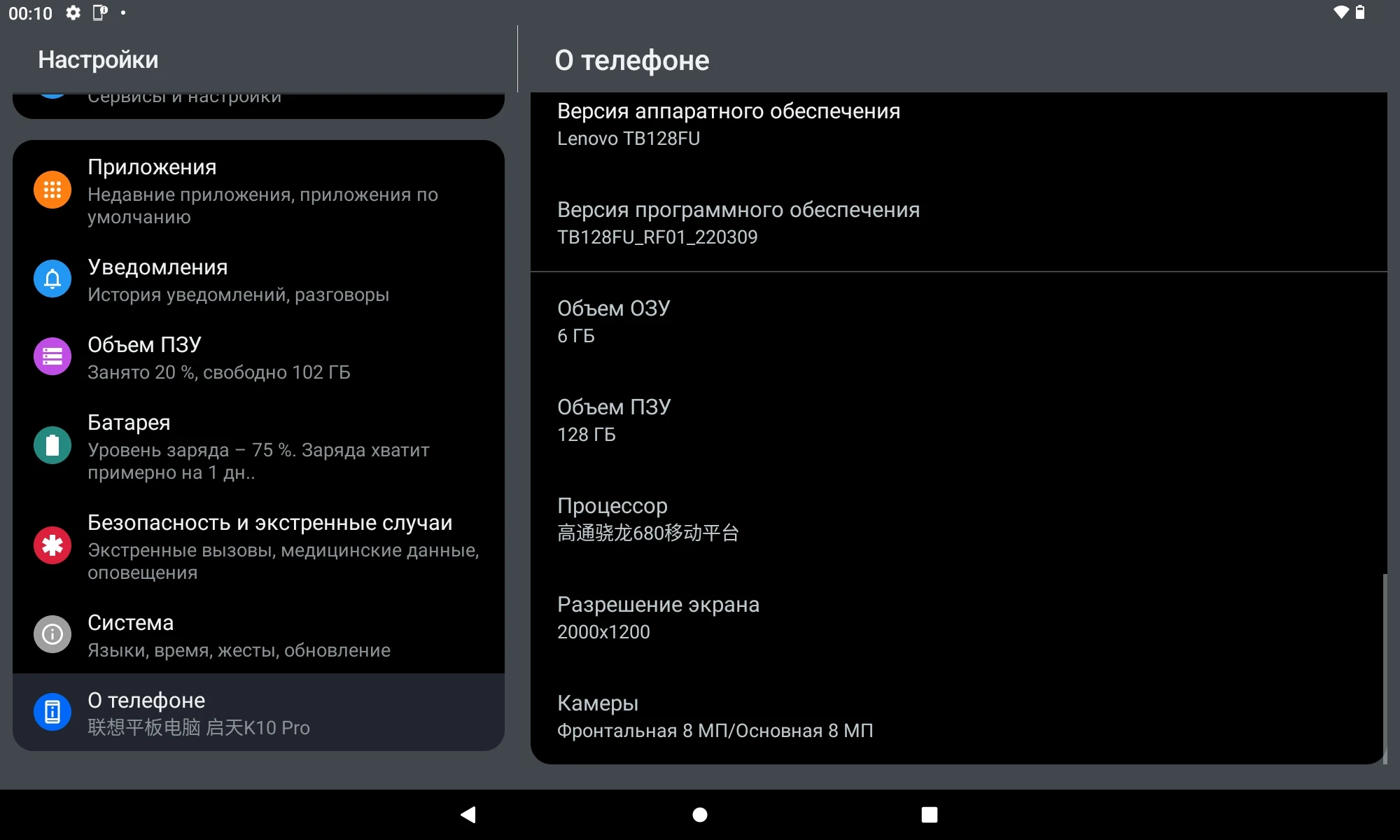Tap the settings gear in status bar
1400x840 pixels.
[x=73, y=13]
